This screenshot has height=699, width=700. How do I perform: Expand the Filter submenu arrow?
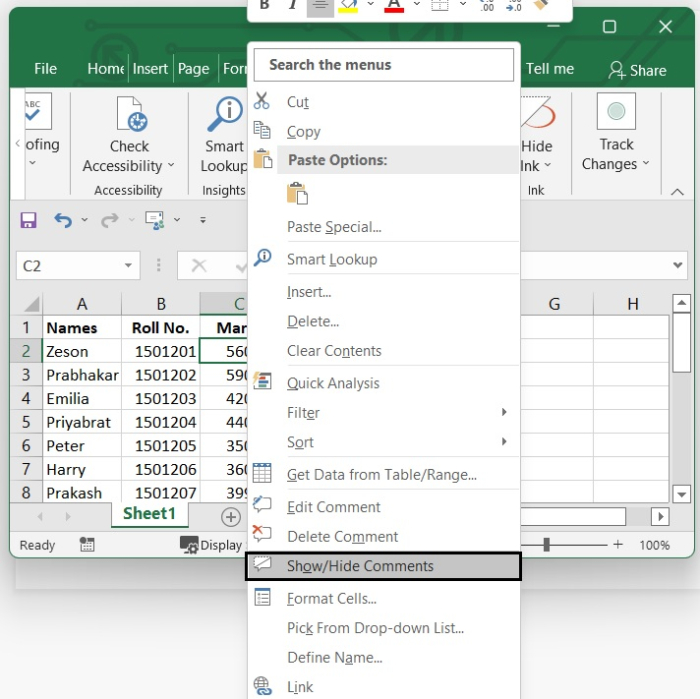click(504, 412)
